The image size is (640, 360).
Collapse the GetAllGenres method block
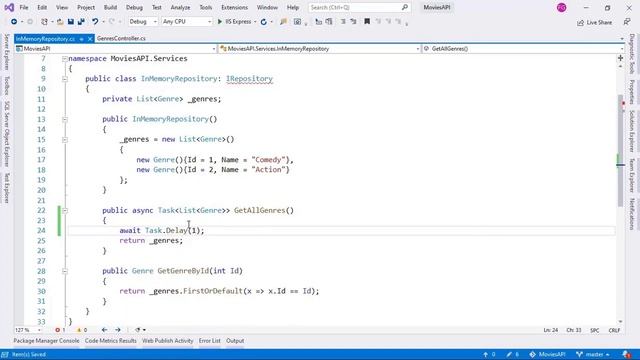coord(64,211)
